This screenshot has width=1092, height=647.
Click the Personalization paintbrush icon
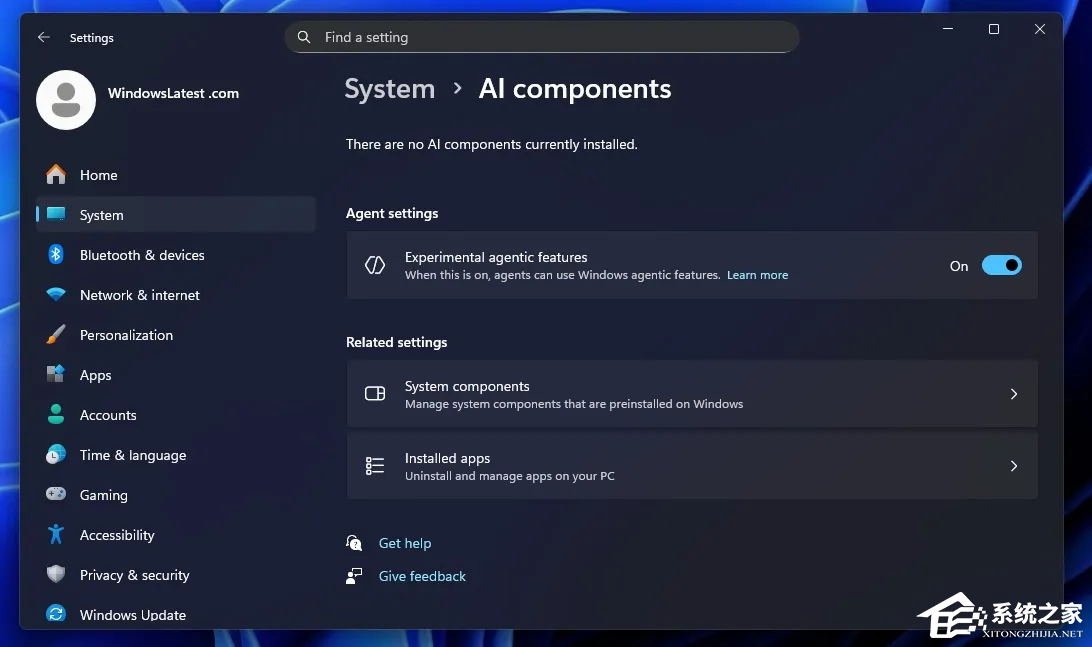[56, 335]
